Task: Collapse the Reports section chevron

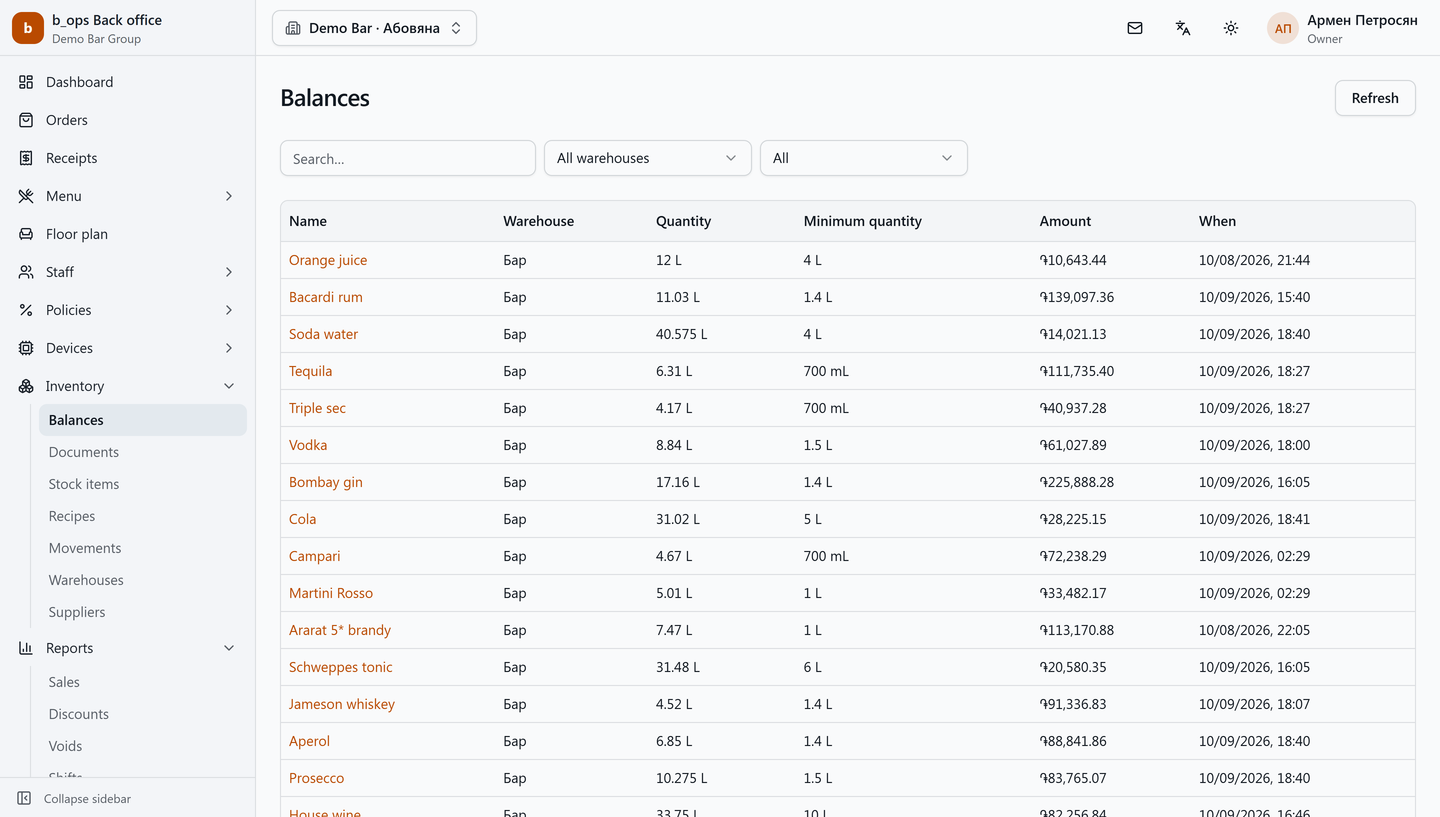Action: coord(229,648)
